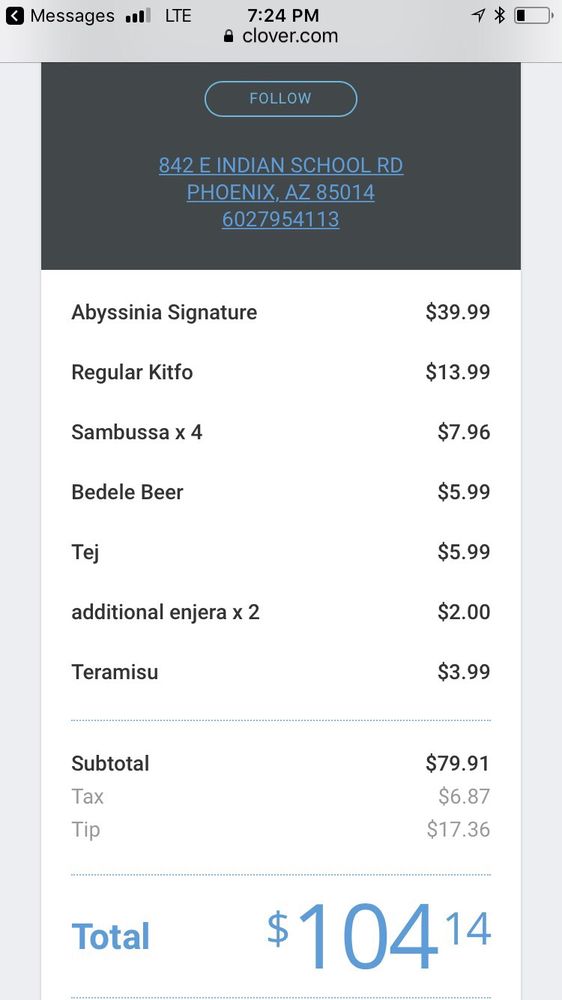Open the Phoenix, AZ 85014 address link
The width and height of the screenshot is (562, 1000).
pos(281,193)
